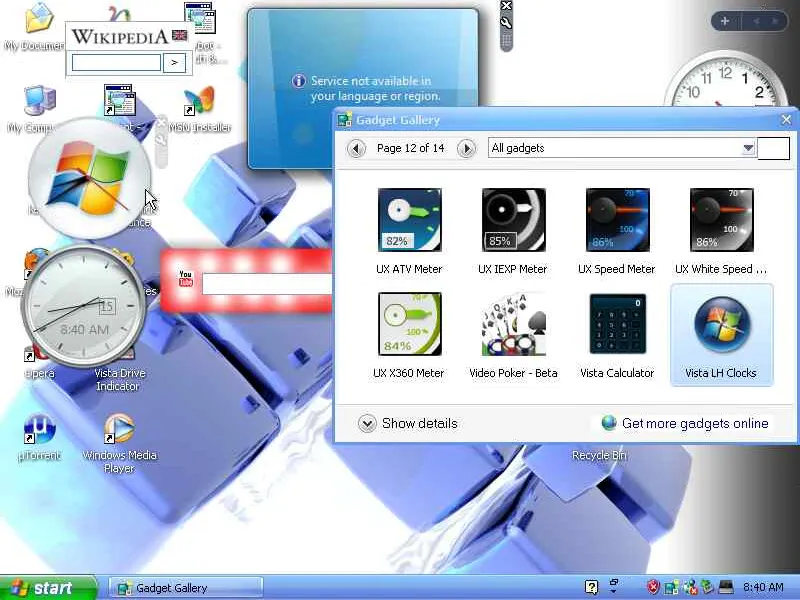The image size is (800, 600).
Task: Click the Wikipedia gadget go arrow button
Action: tap(174, 63)
